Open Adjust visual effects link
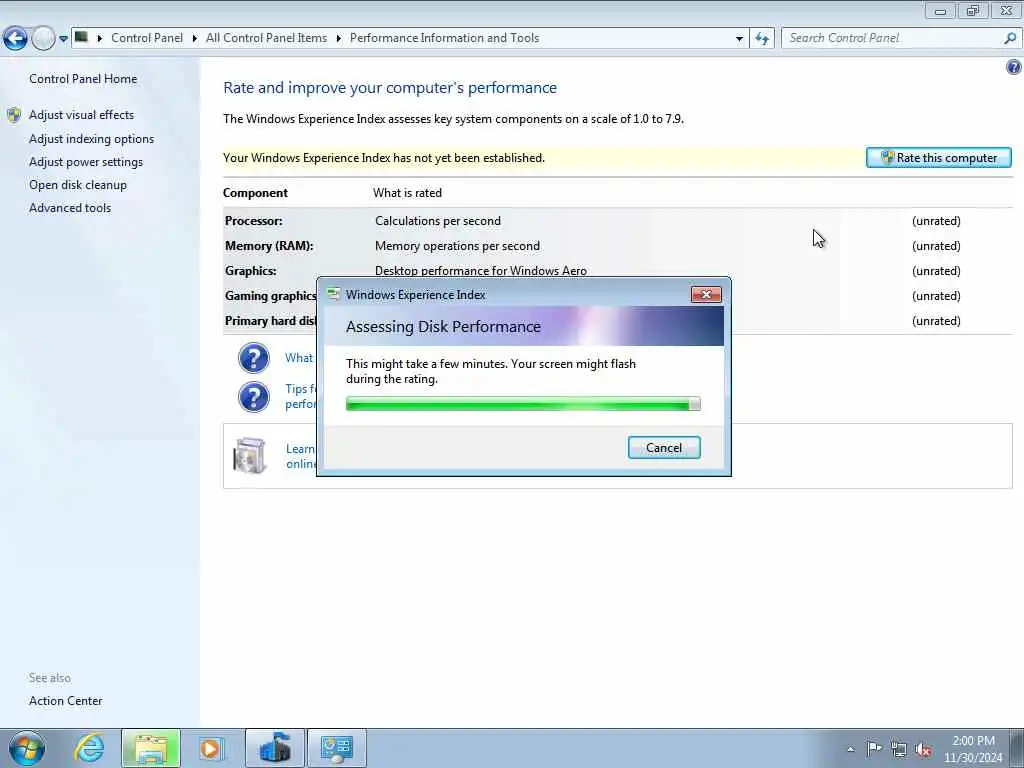The height and width of the screenshot is (768, 1024). [81, 114]
